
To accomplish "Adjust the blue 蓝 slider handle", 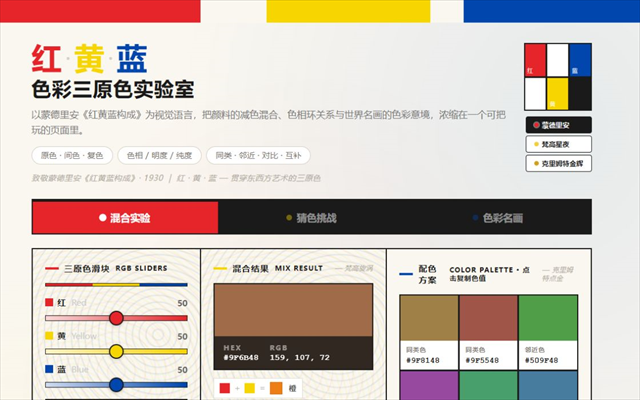I will [x=116, y=384].
